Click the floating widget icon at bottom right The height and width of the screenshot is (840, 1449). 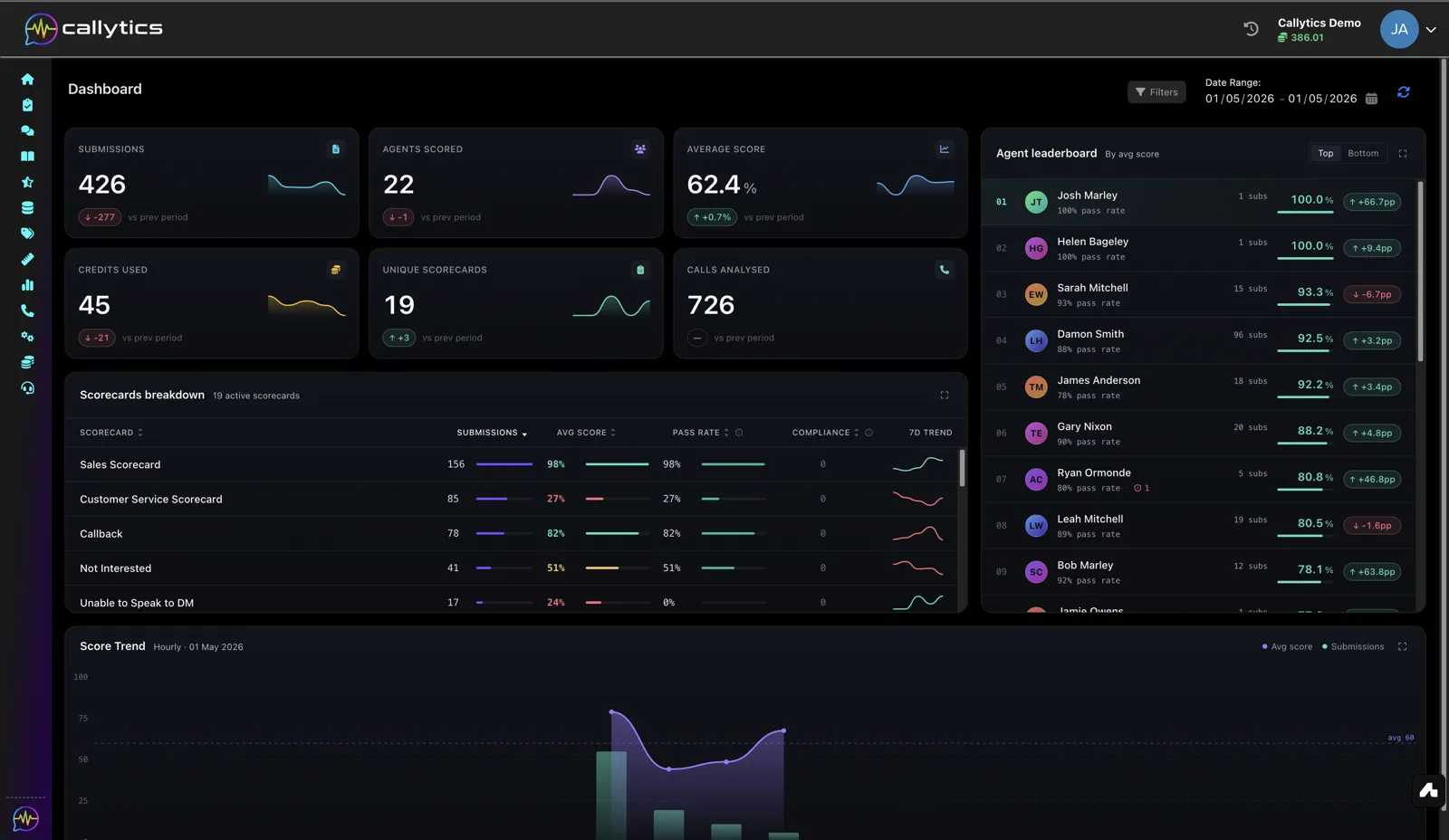[x=1429, y=790]
